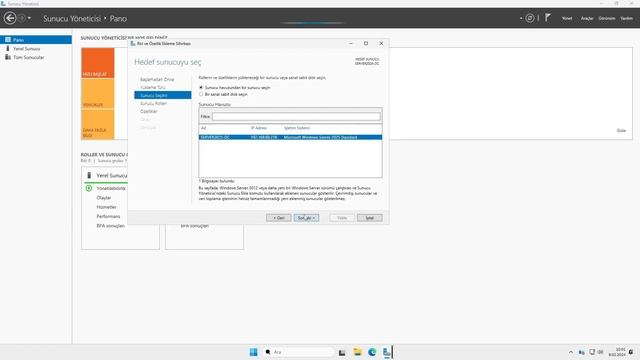Open BPA sonuçları in Yerel Sunucu tile

point(110,226)
